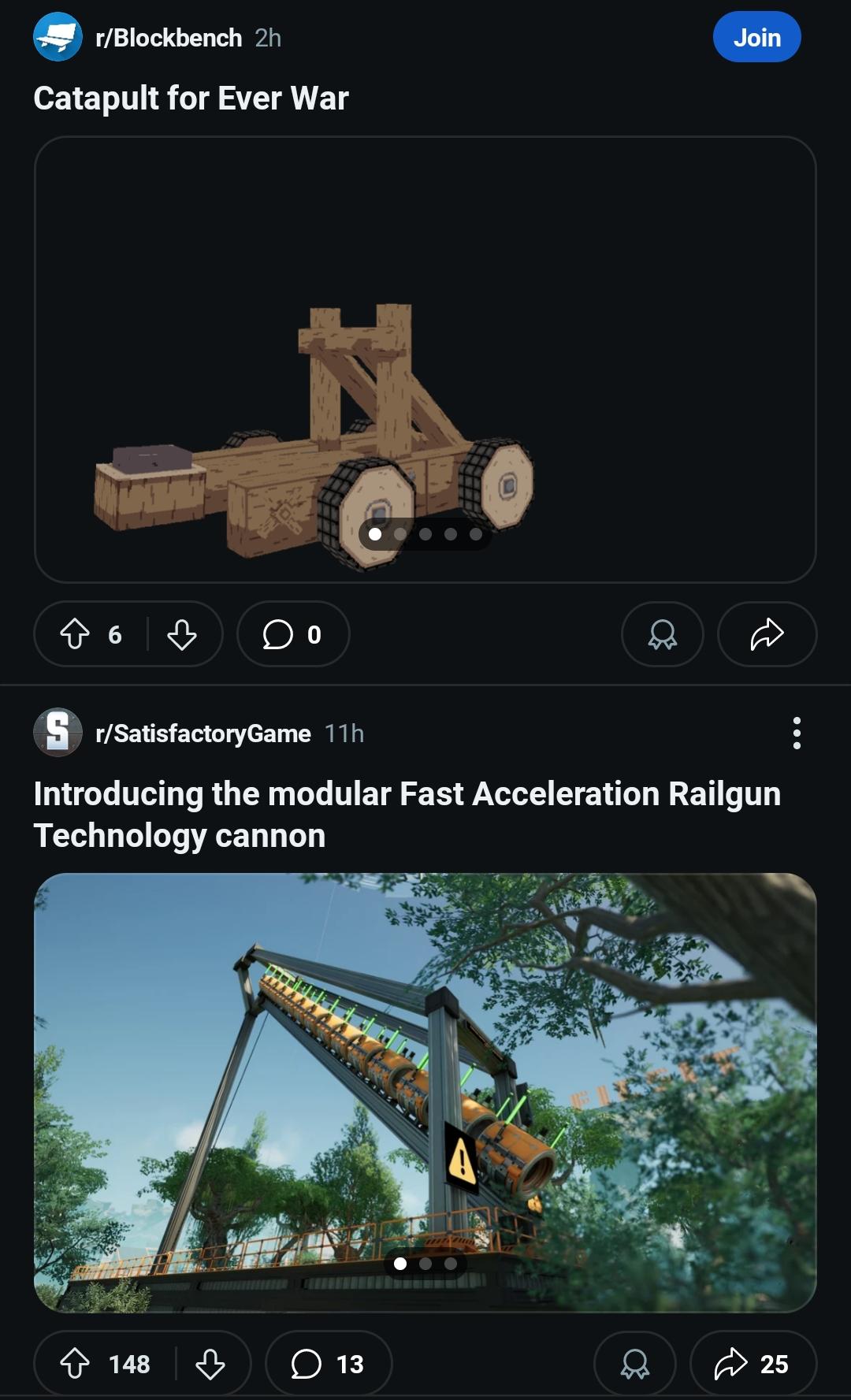
Task: Open the railgun cannon image thumbnail
Action: point(425,1092)
